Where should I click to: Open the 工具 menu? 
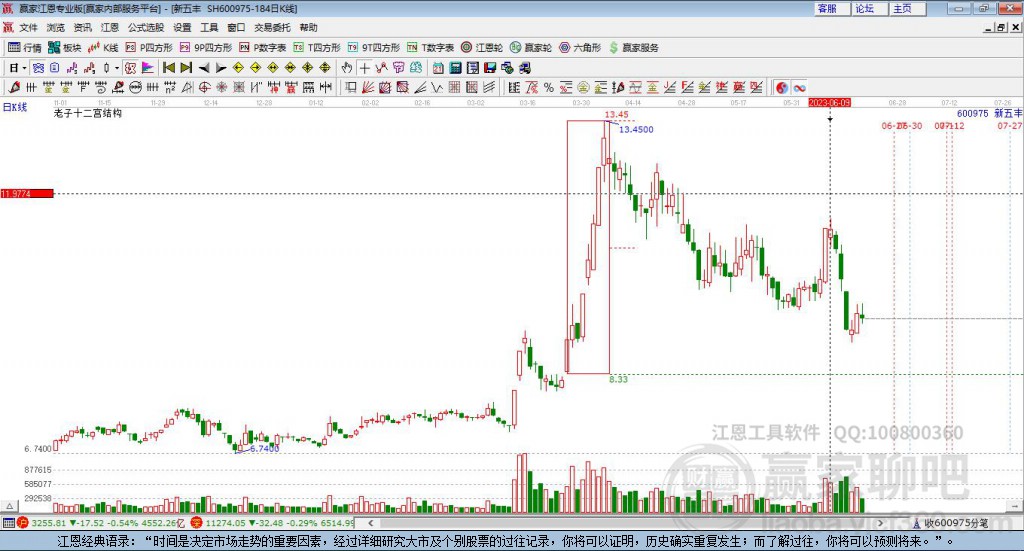(x=209, y=27)
